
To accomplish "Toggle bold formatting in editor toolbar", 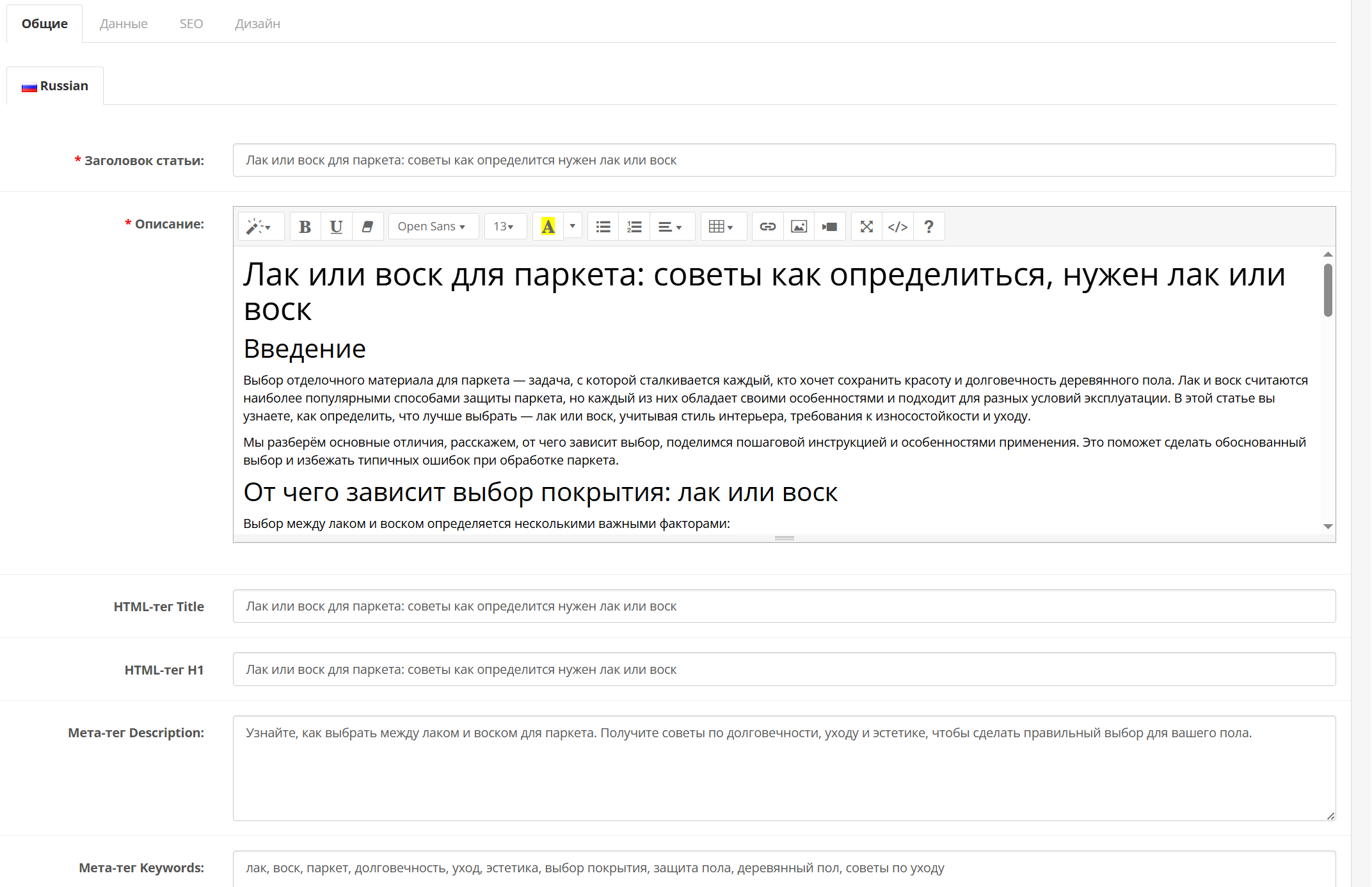I will [x=305, y=227].
